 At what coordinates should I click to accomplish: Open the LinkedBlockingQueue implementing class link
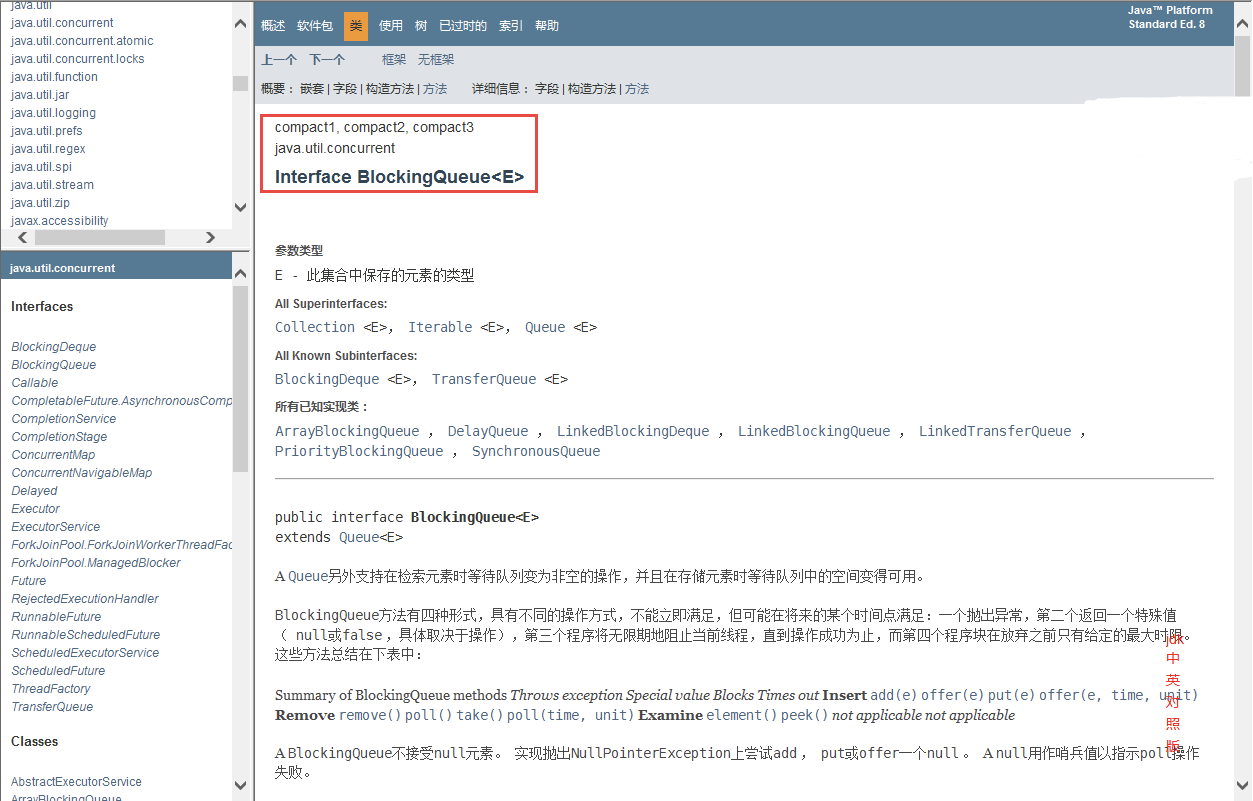[x=814, y=431]
